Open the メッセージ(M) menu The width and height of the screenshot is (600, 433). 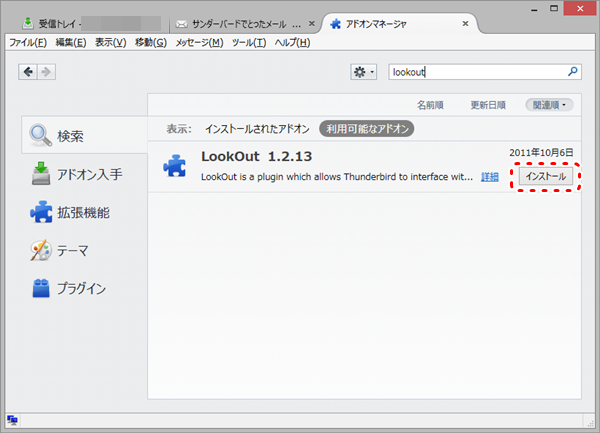tap(199, 42)
